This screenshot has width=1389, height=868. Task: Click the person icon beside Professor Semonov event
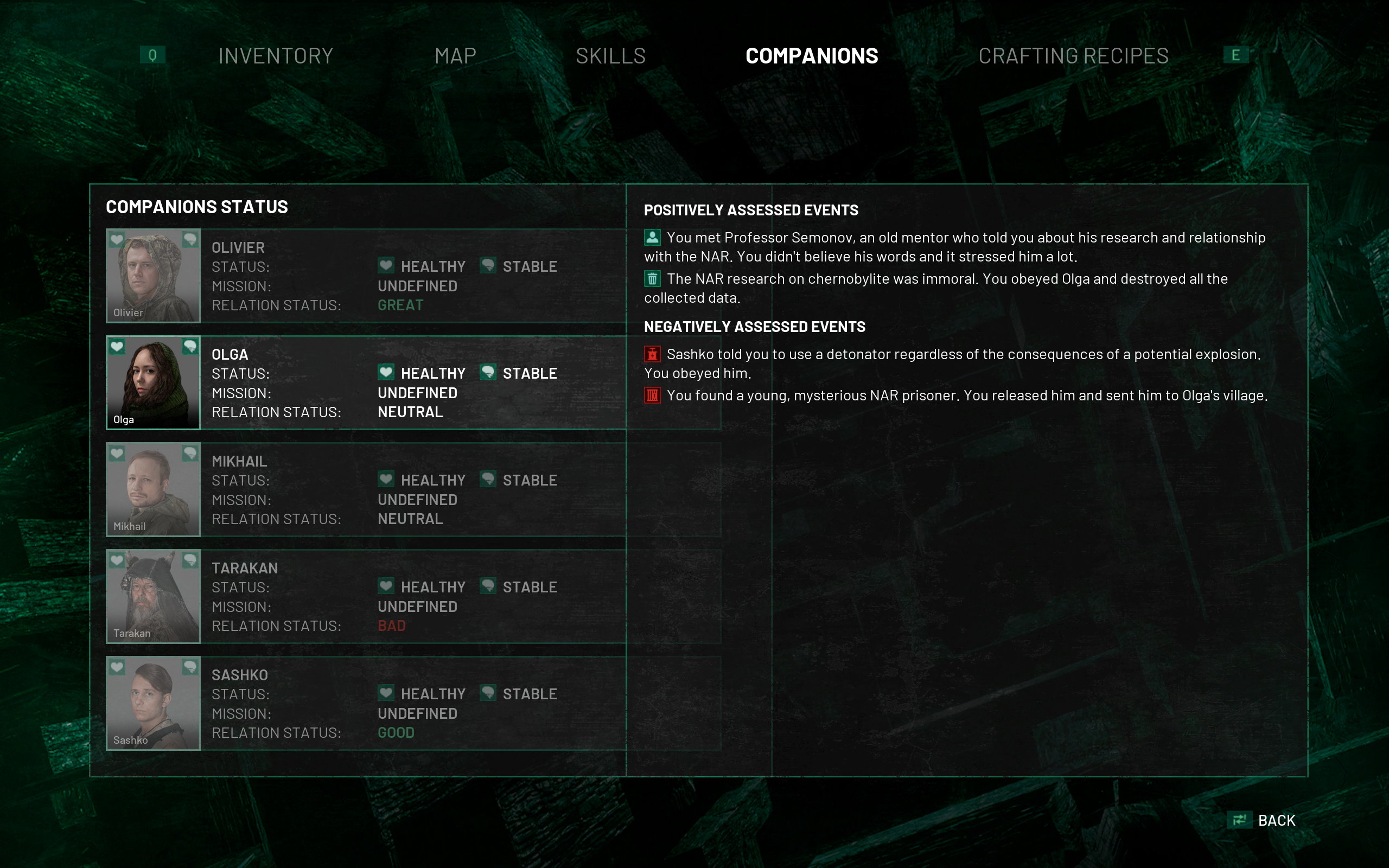point(652,237)
